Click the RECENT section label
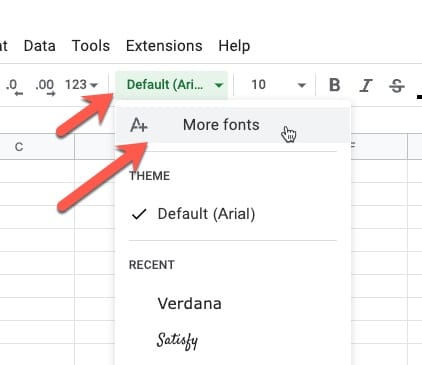The height and width of the screenshot is (365, 422). pos(152,265)
